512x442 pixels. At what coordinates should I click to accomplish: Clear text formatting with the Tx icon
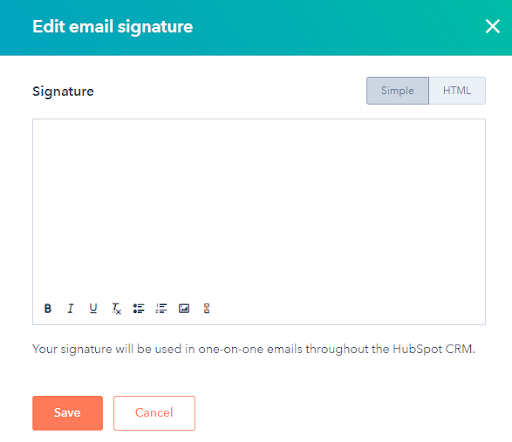pos(116,308)
